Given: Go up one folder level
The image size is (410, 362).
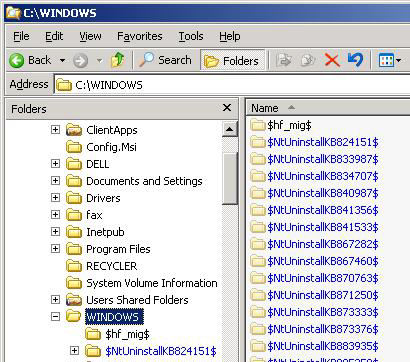Looking at the screenshot, I should (x=118, y=60).
